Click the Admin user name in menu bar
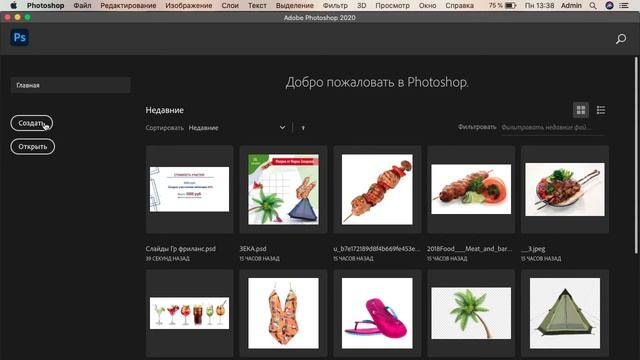 click(571, 6)
